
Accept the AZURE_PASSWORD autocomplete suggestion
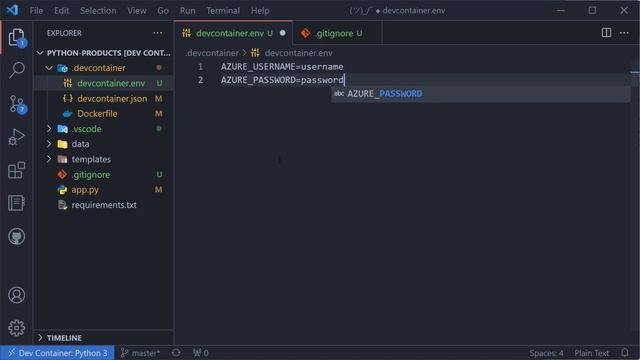point(480,94)
